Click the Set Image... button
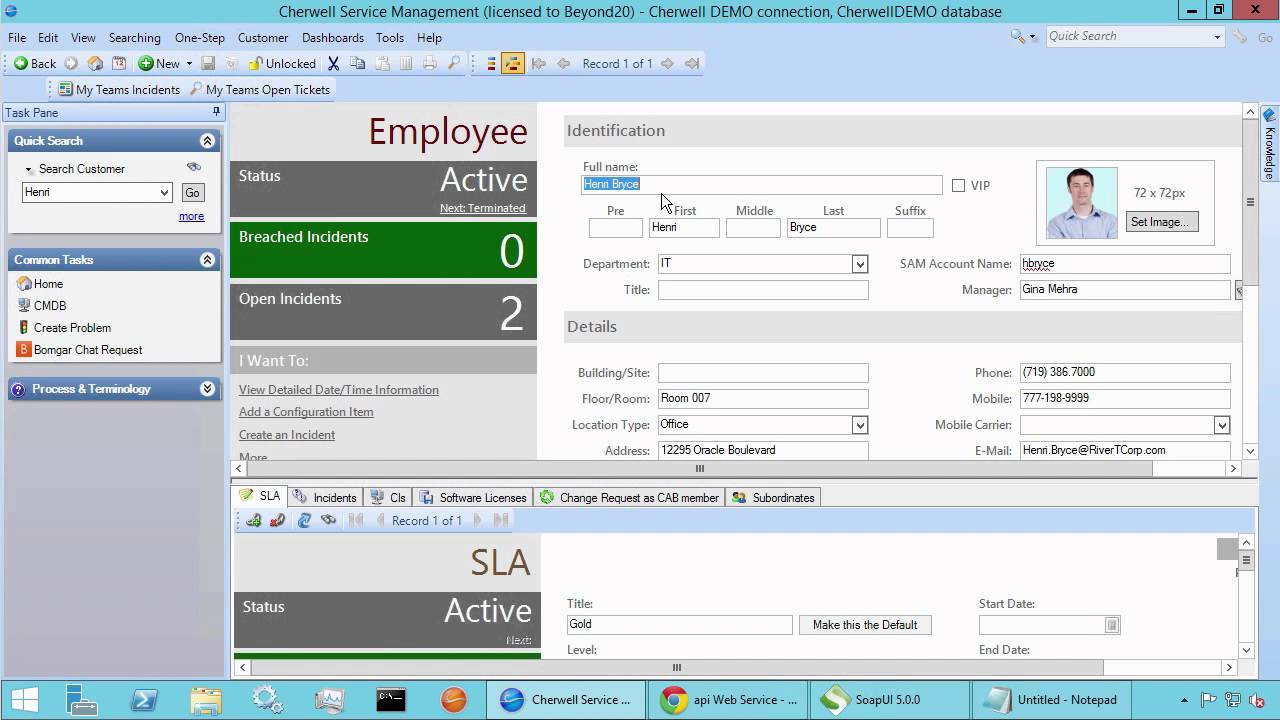This screenshot has width=1280, height=720. click(x=1161, y=222)
